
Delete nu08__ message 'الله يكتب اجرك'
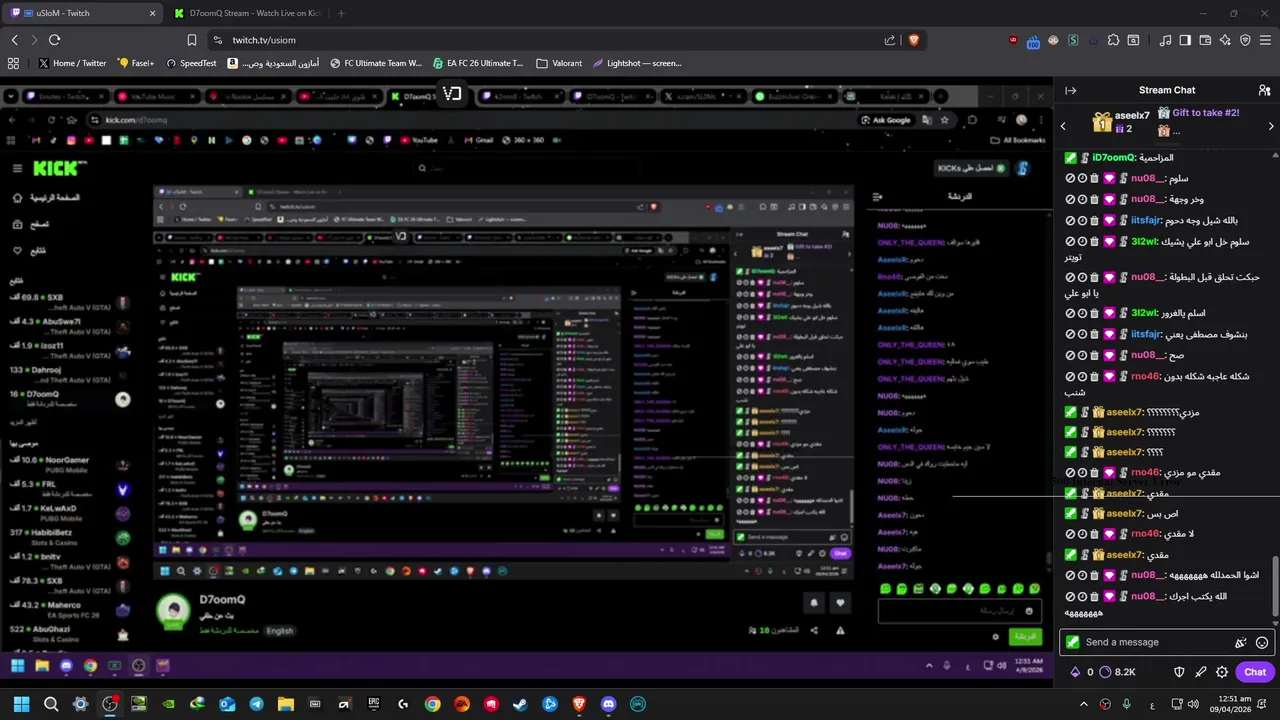pyautogui.click(x=1094, y=596)
